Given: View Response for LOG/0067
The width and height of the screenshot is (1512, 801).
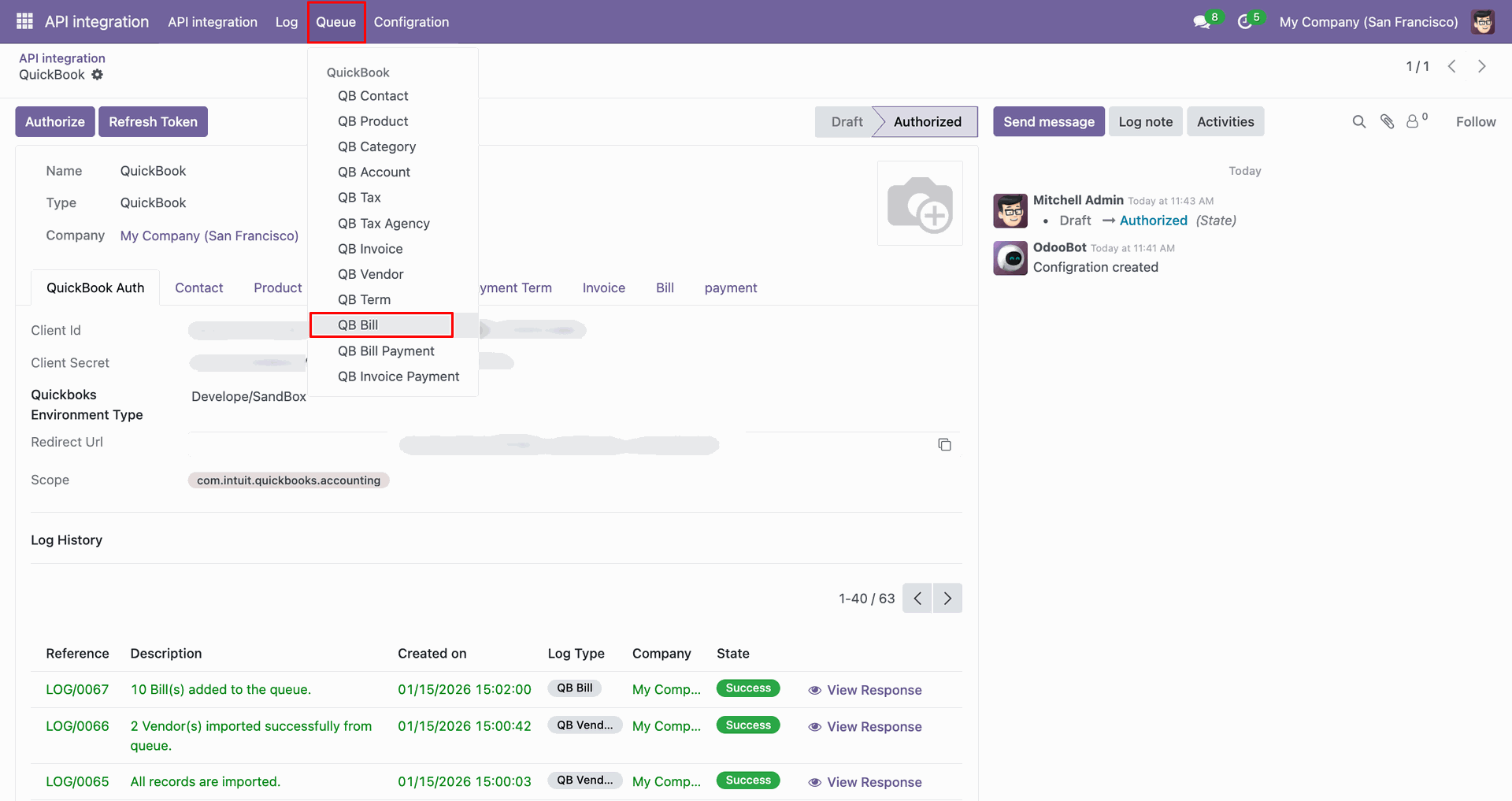Looking at the screenshot, I should pos(865,690).
